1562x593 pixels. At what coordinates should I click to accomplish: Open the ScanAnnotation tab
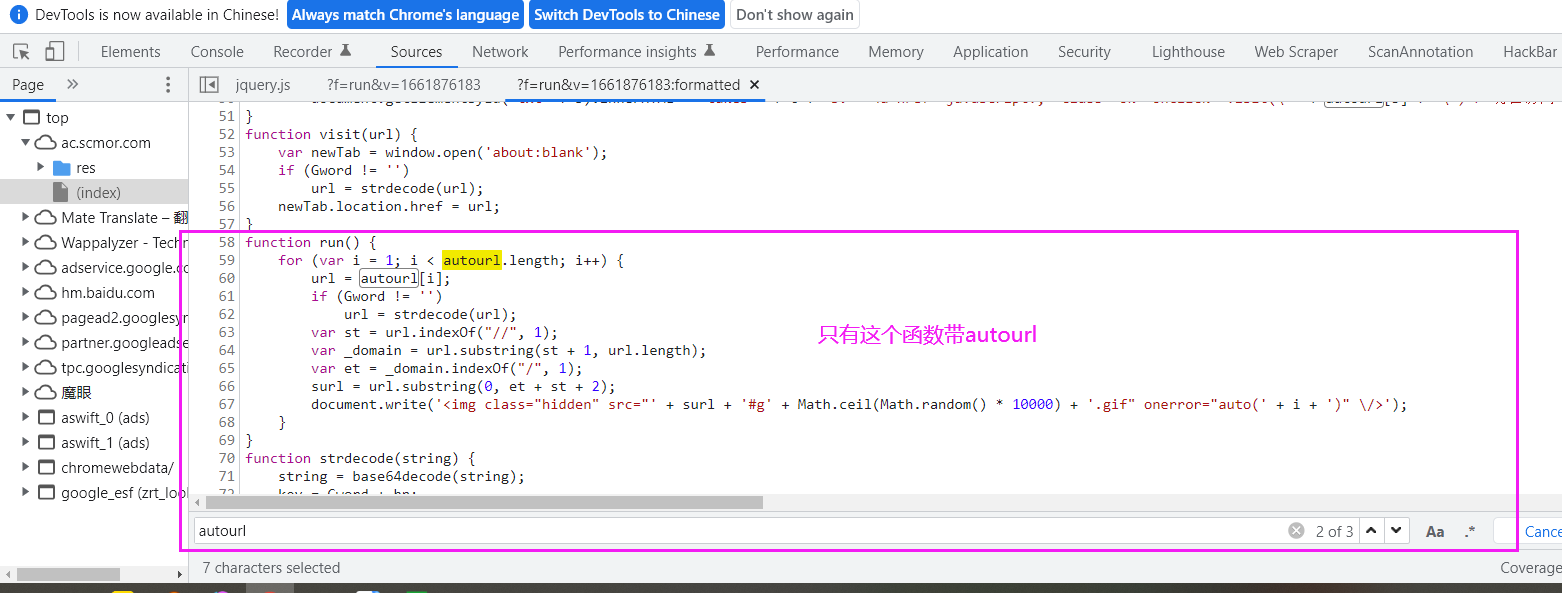click(x=1420, y=52)
